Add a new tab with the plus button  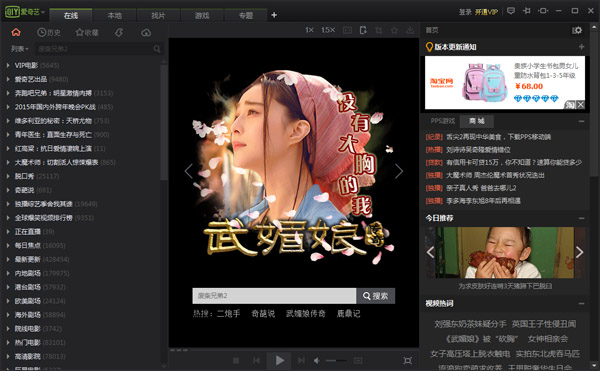pos(274,15)
